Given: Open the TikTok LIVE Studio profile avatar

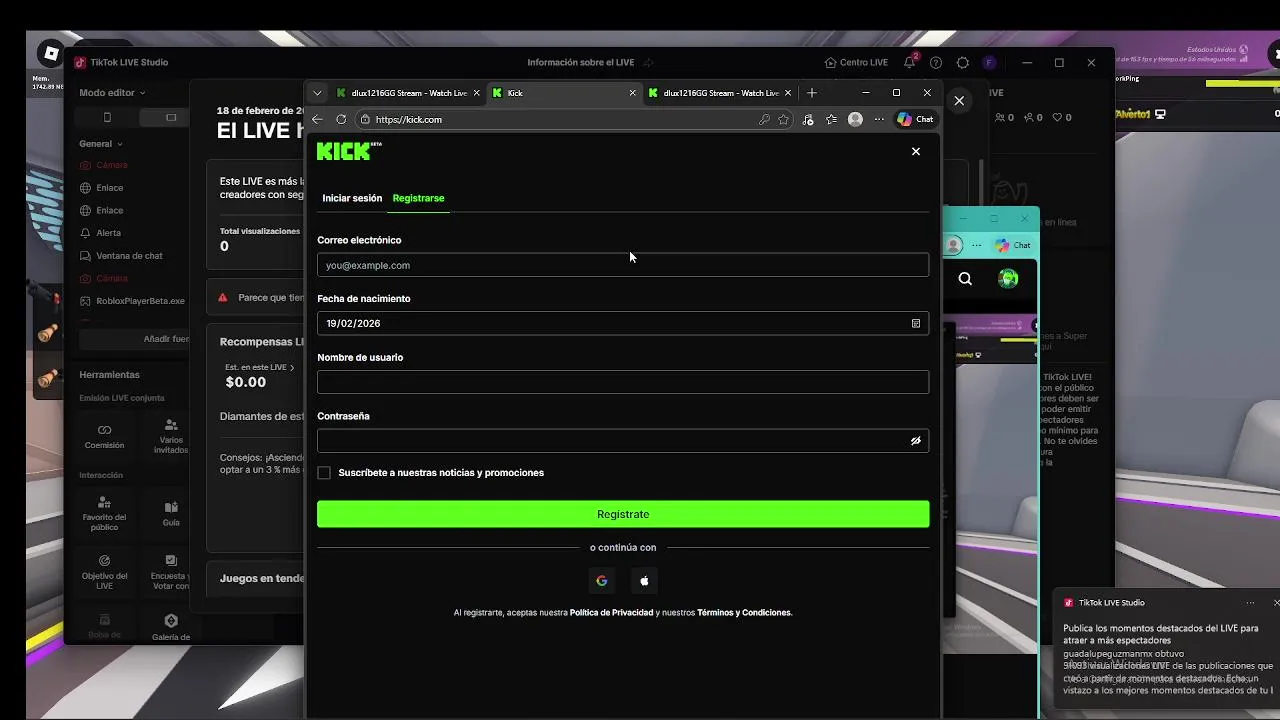Looking at the screenshot, I should click(990, 62).
